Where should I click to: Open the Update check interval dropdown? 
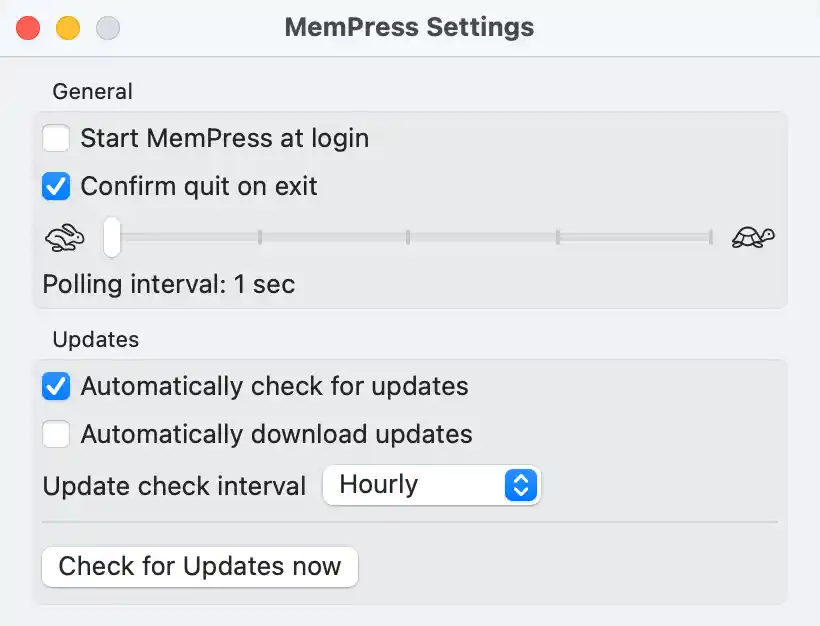pos(431,485)
